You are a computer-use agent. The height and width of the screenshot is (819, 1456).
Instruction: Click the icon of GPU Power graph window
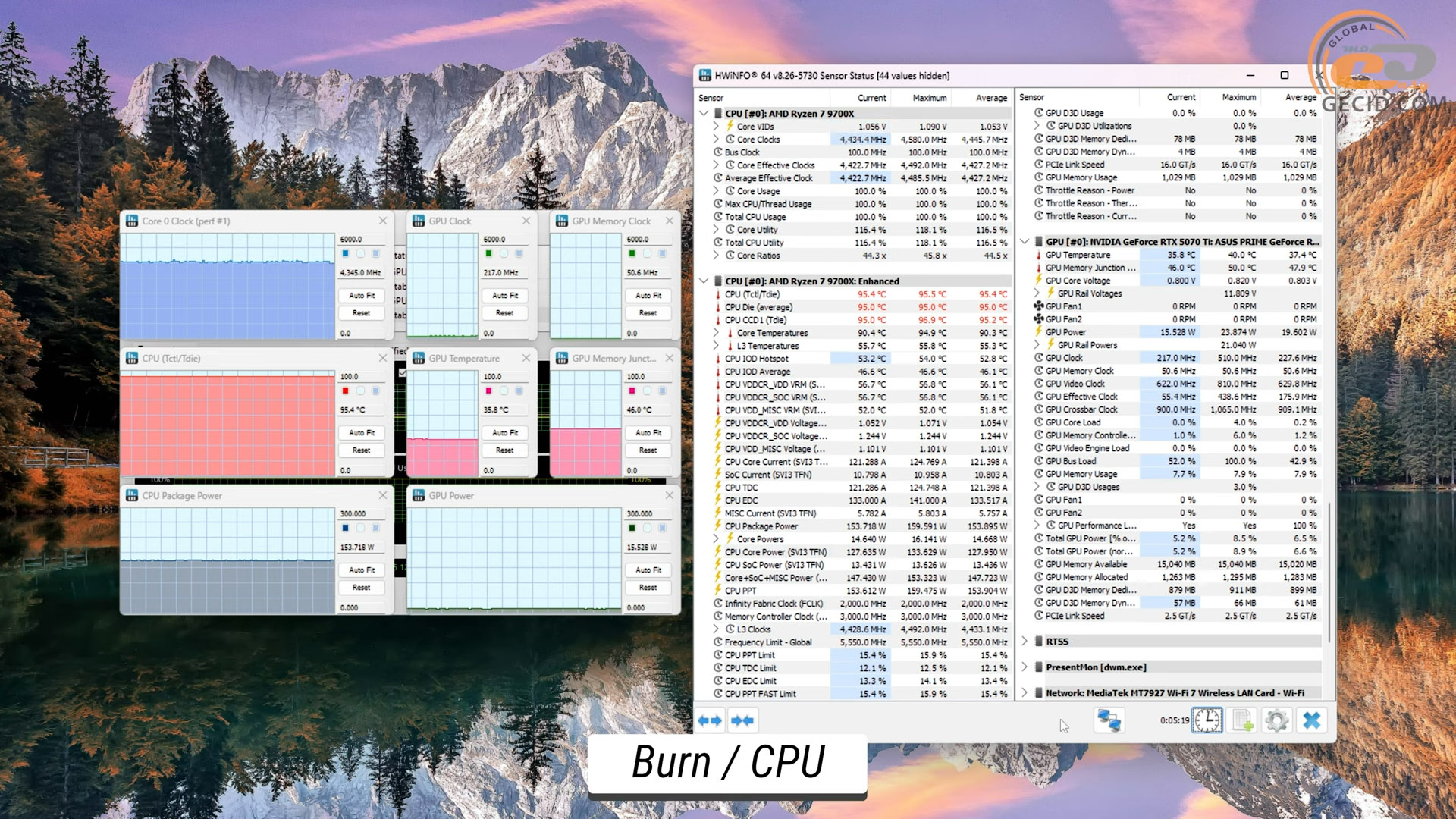tap(419, 496)
